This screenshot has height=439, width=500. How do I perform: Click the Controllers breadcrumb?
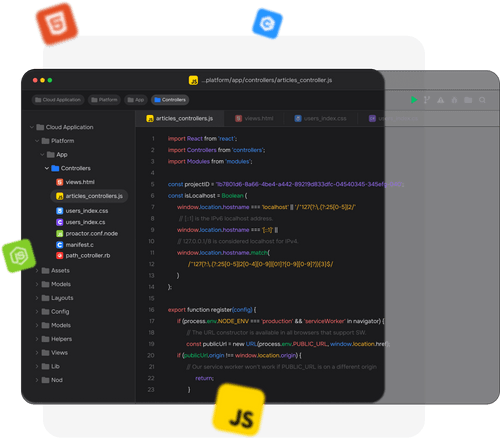point(170,100)
